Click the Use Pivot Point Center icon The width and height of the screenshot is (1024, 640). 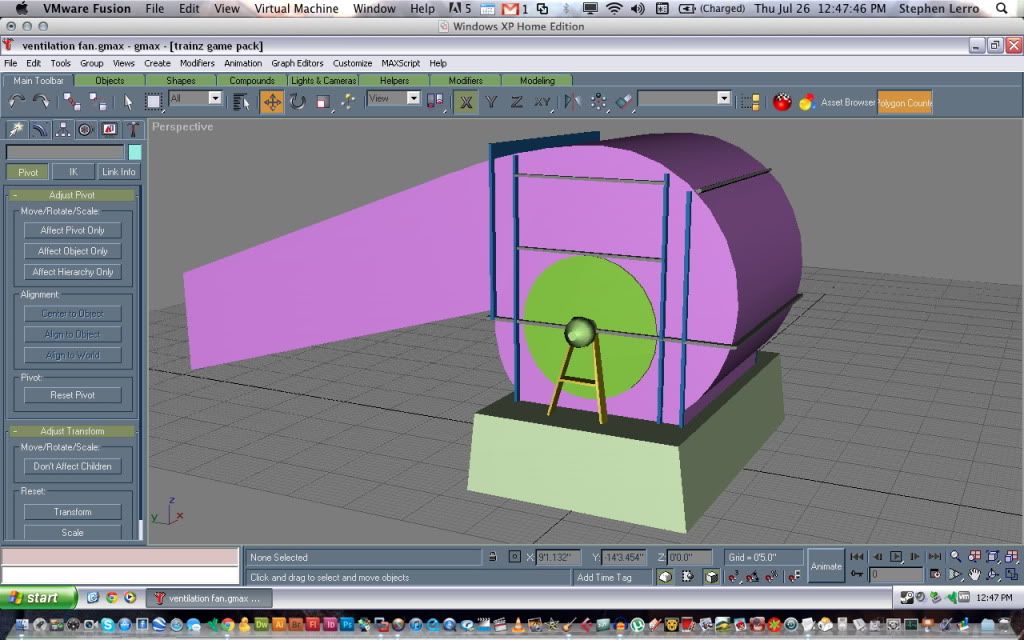[x=435, y=102]
